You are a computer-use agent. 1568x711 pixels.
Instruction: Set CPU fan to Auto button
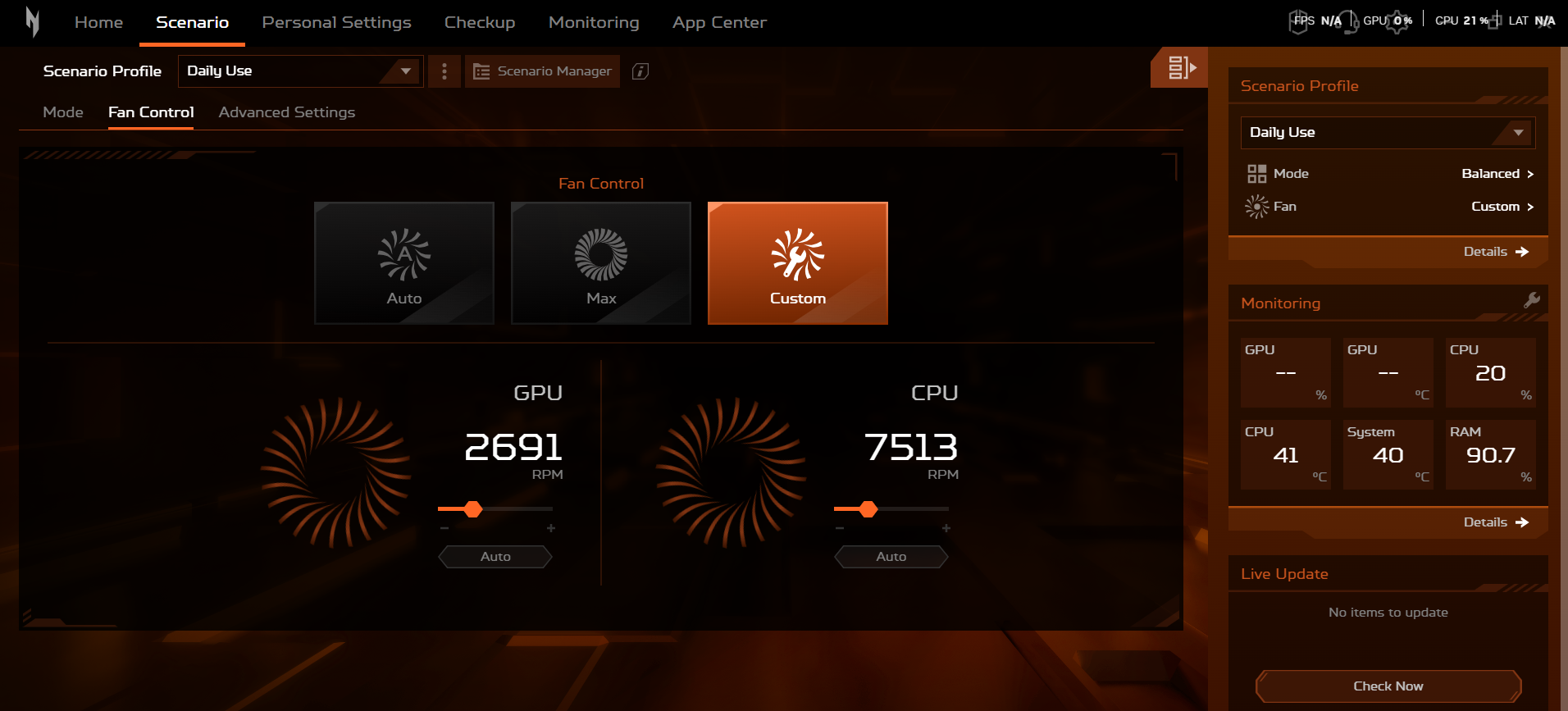[891, 557]
